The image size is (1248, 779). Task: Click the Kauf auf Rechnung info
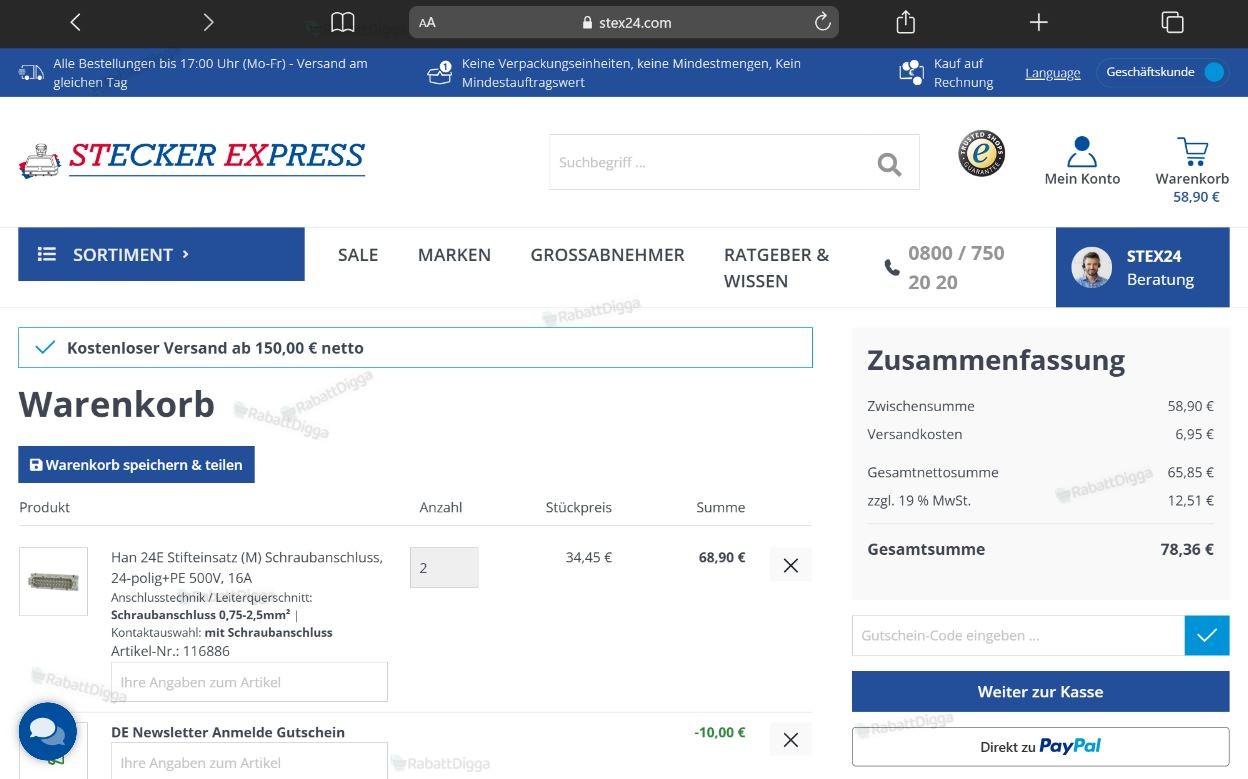tap(946, 73)
